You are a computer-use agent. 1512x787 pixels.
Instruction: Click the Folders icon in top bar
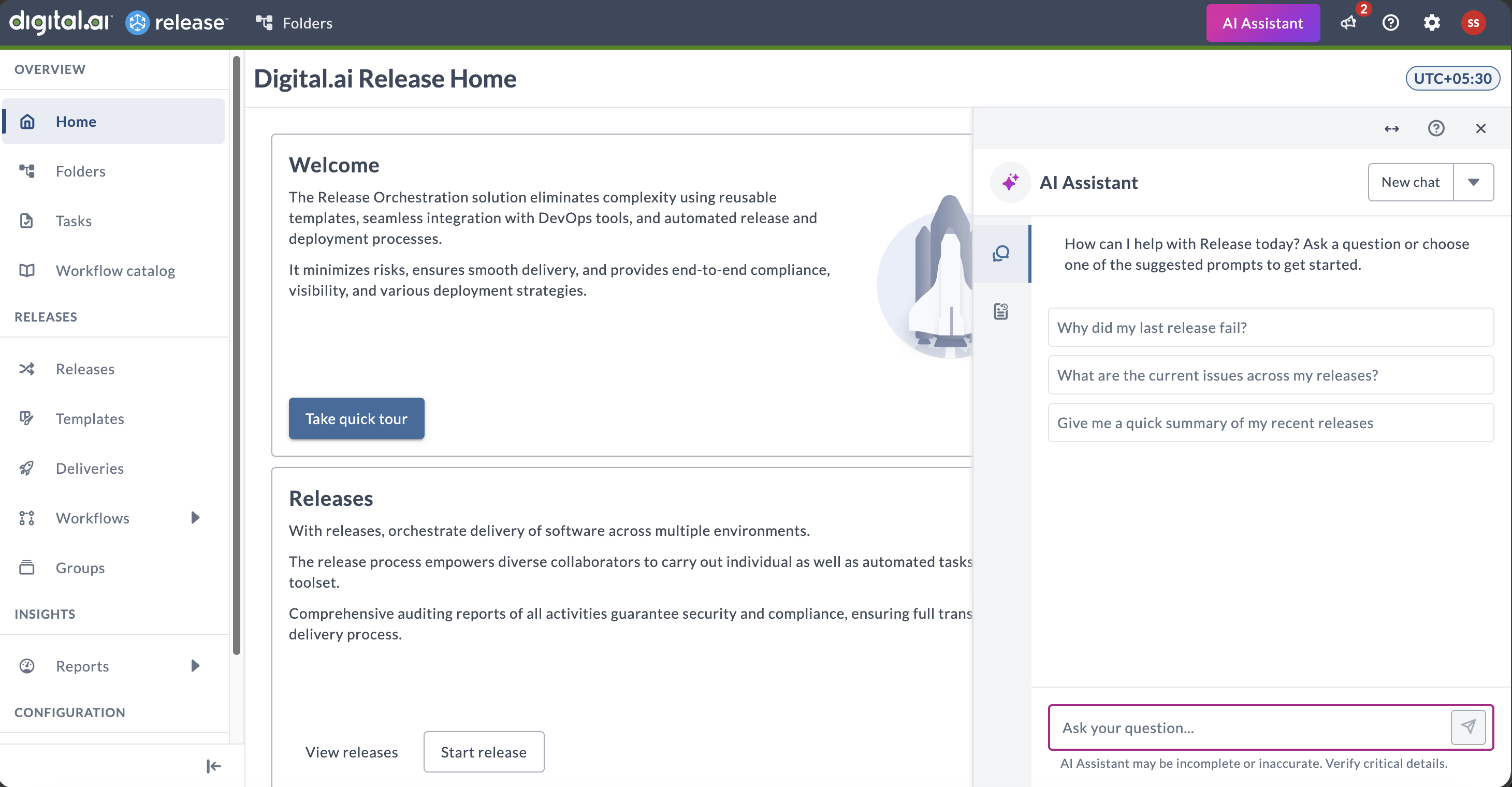[x=264, y=23]
